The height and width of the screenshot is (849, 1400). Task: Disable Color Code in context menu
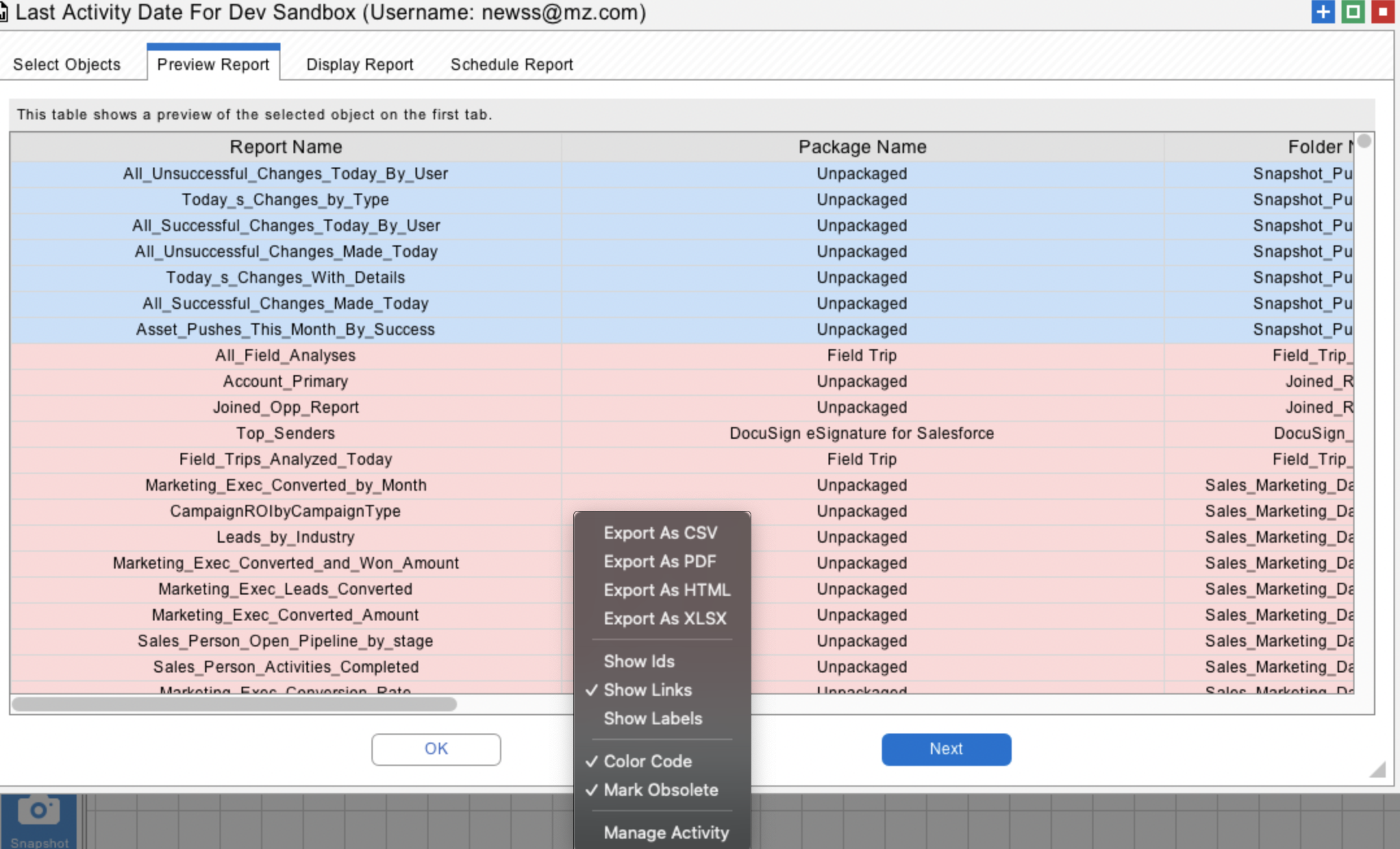647,761
